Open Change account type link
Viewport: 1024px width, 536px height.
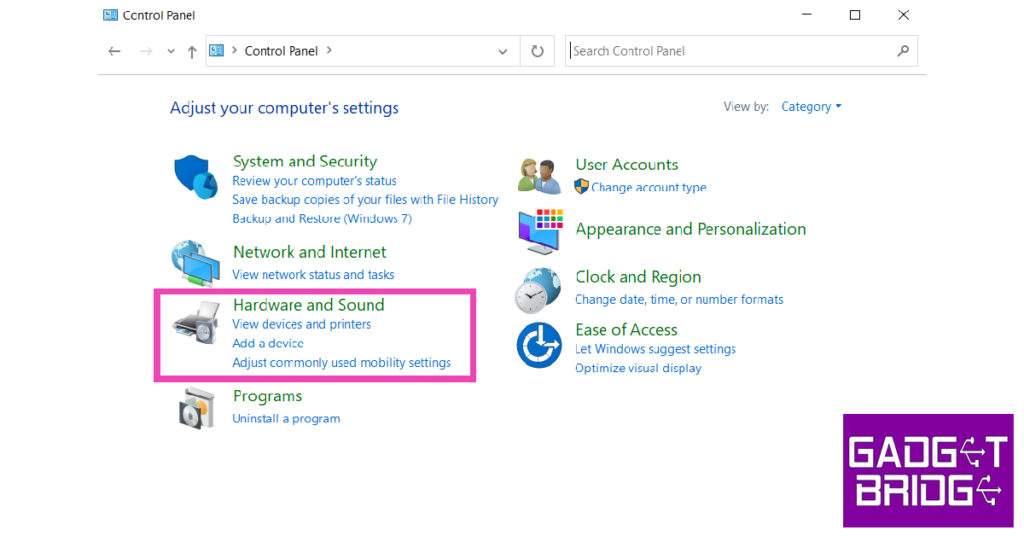648,187
